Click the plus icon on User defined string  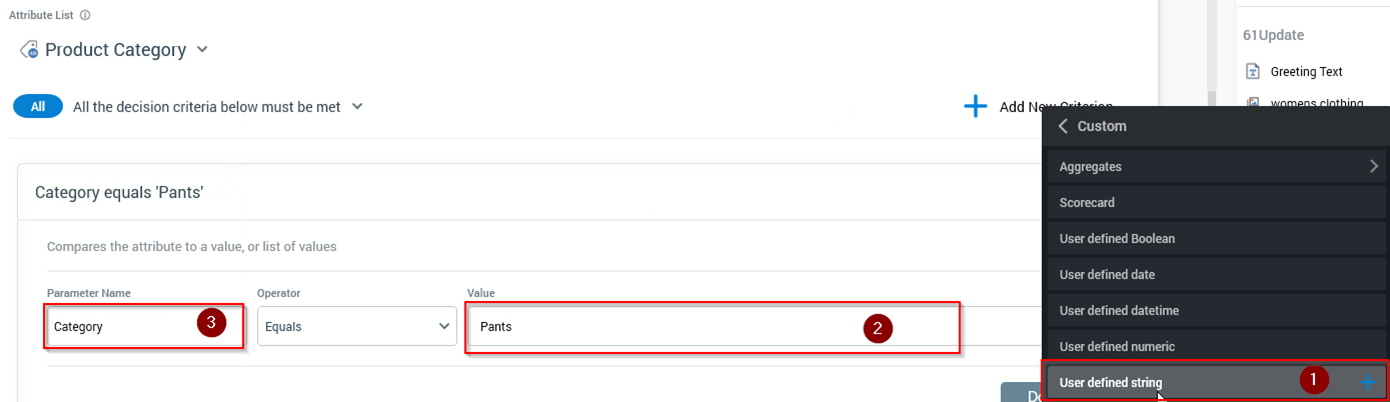pos(1368,381)
